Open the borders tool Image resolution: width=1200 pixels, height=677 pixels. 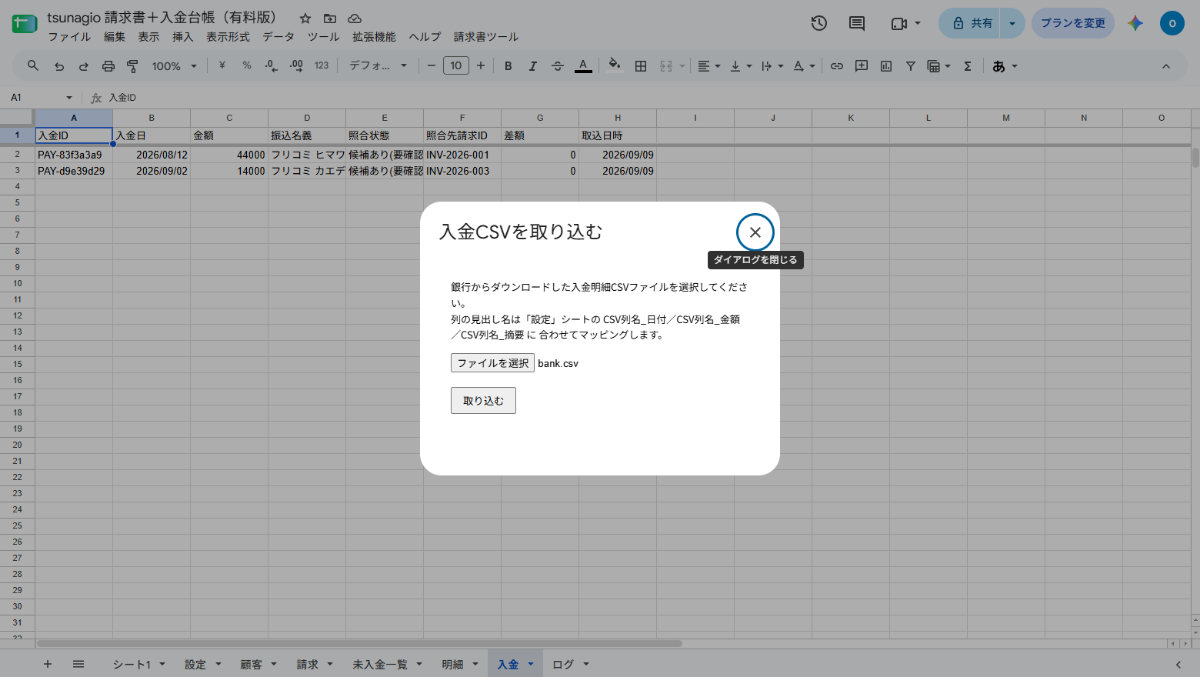click(641, 66)
